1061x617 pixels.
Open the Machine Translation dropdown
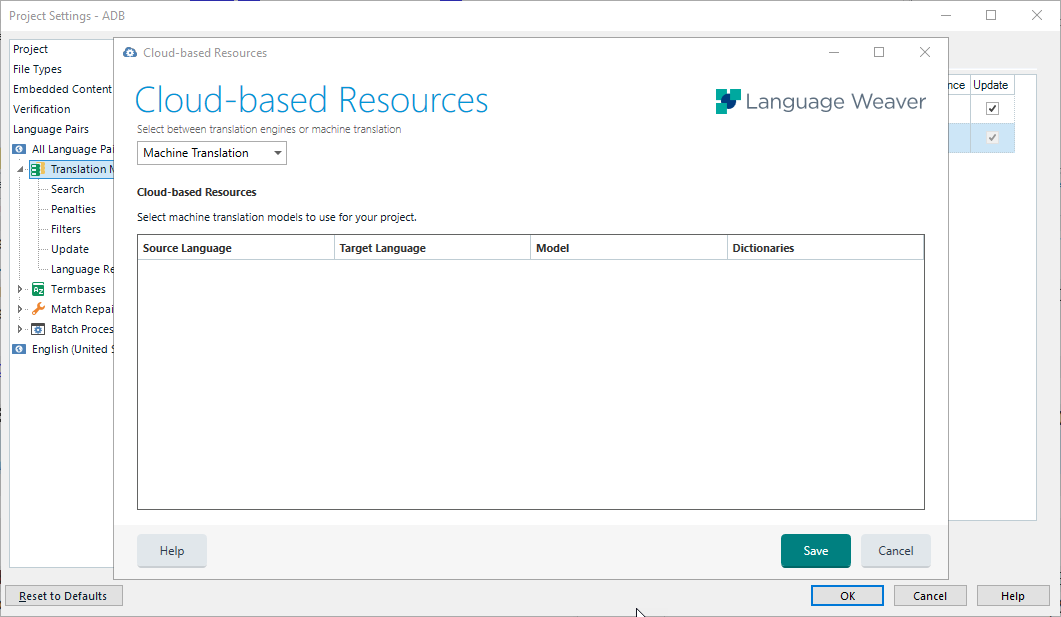[x=278, y=153]
